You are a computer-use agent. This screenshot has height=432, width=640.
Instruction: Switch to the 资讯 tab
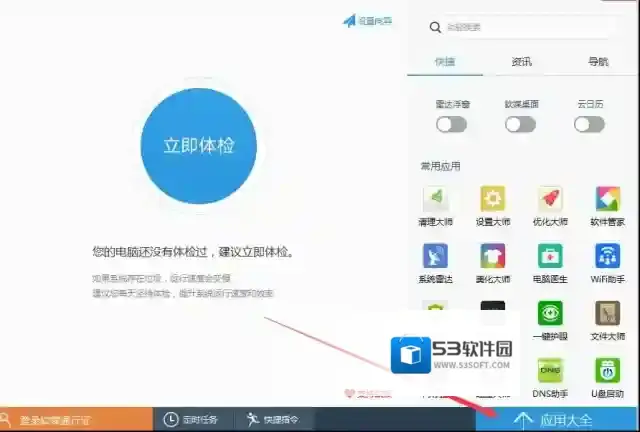click(x=522, y=62)
